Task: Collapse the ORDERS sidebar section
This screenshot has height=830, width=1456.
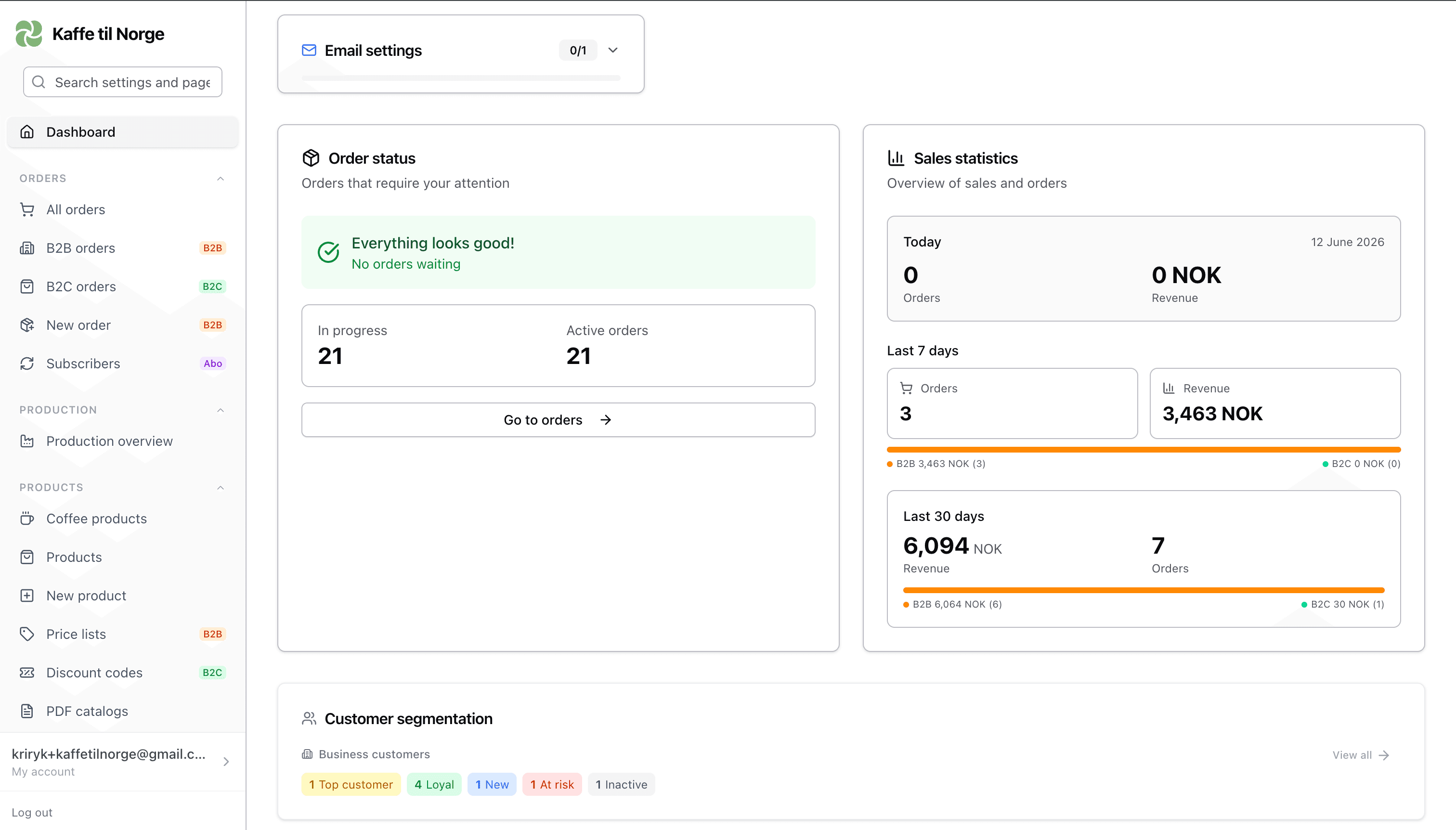Action: coord(221,179)
